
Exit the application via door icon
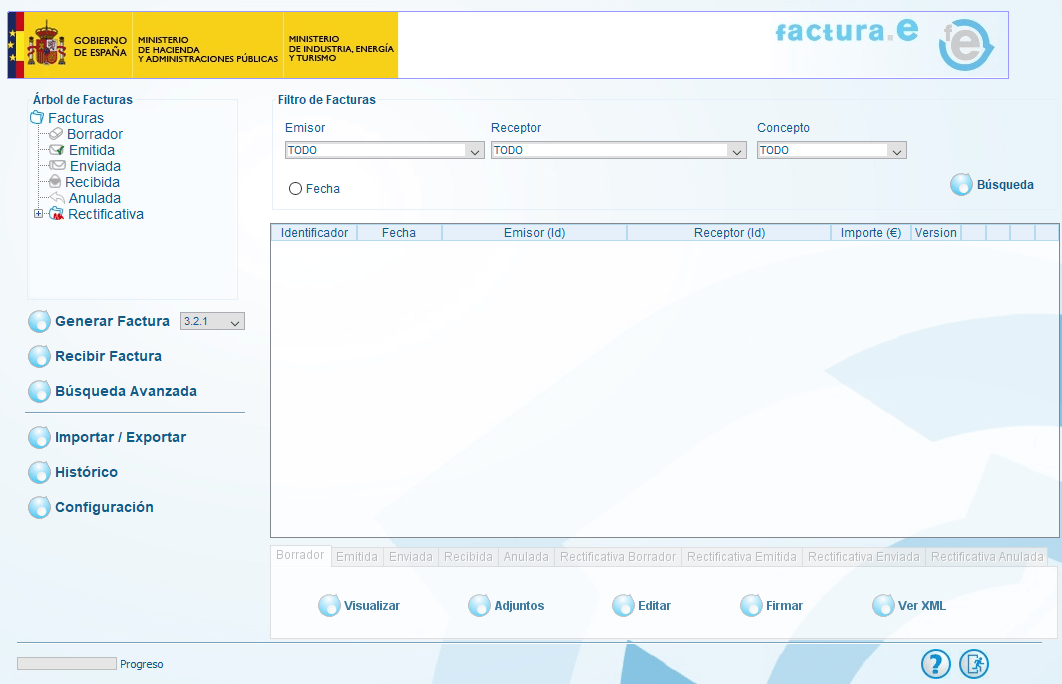coord(974,664)
